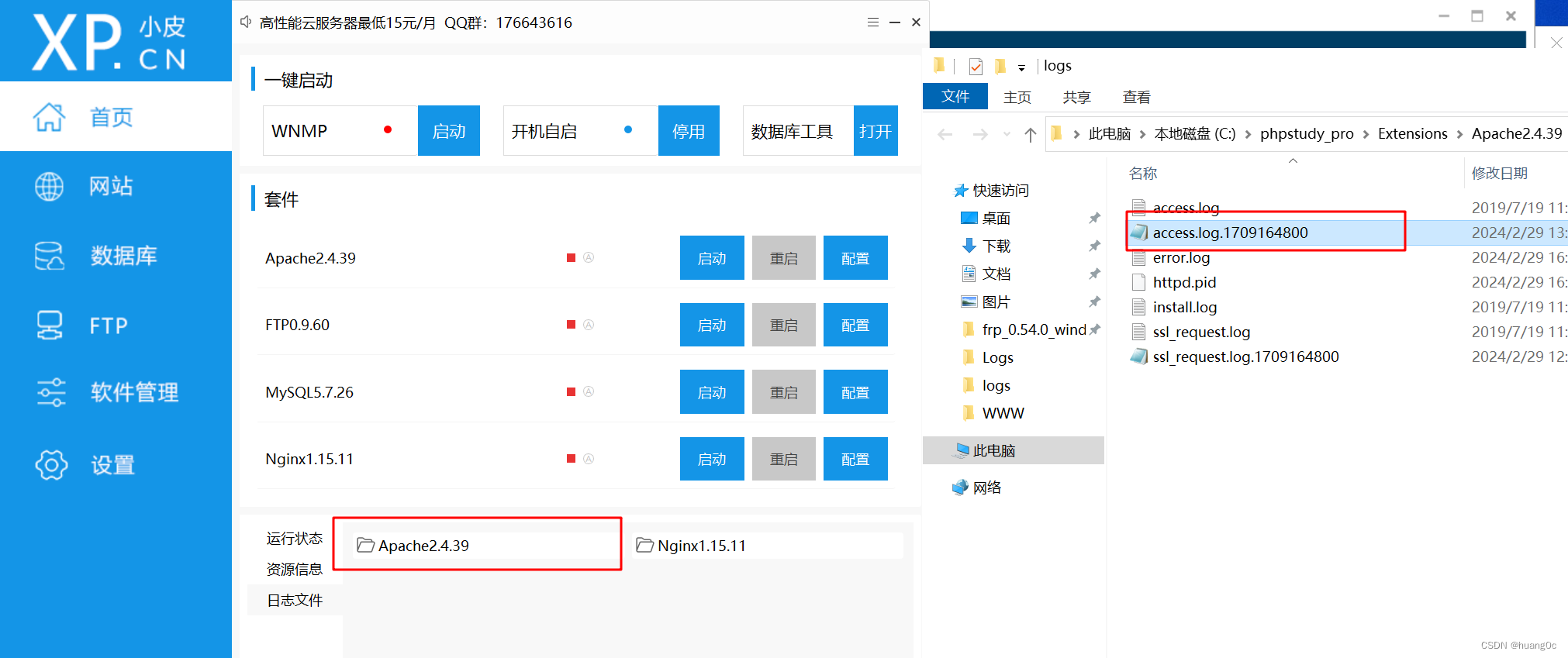
Task: Start FTP0.9.60 service
Action: coord(712,325)
